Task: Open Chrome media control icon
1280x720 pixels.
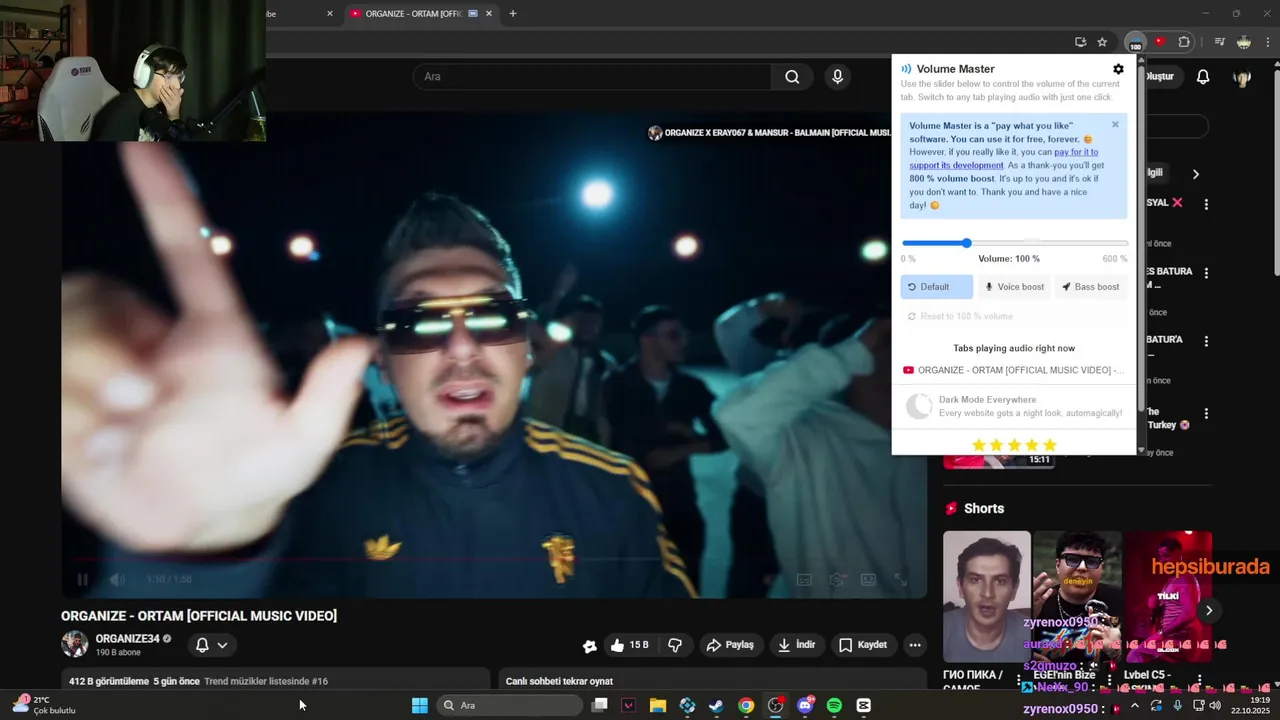Action: [1219, 42]
